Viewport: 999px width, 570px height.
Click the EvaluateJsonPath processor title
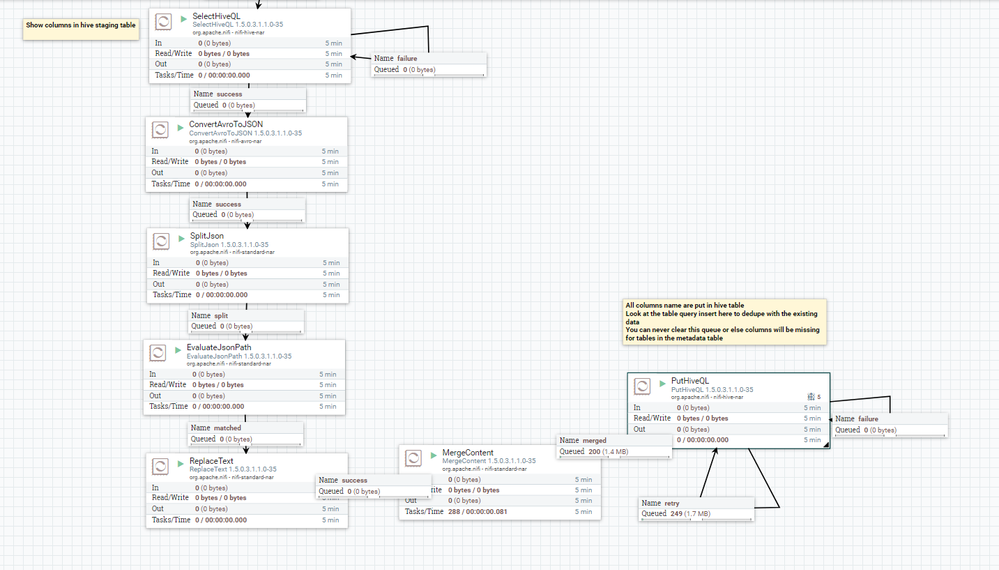pos(219,347)
